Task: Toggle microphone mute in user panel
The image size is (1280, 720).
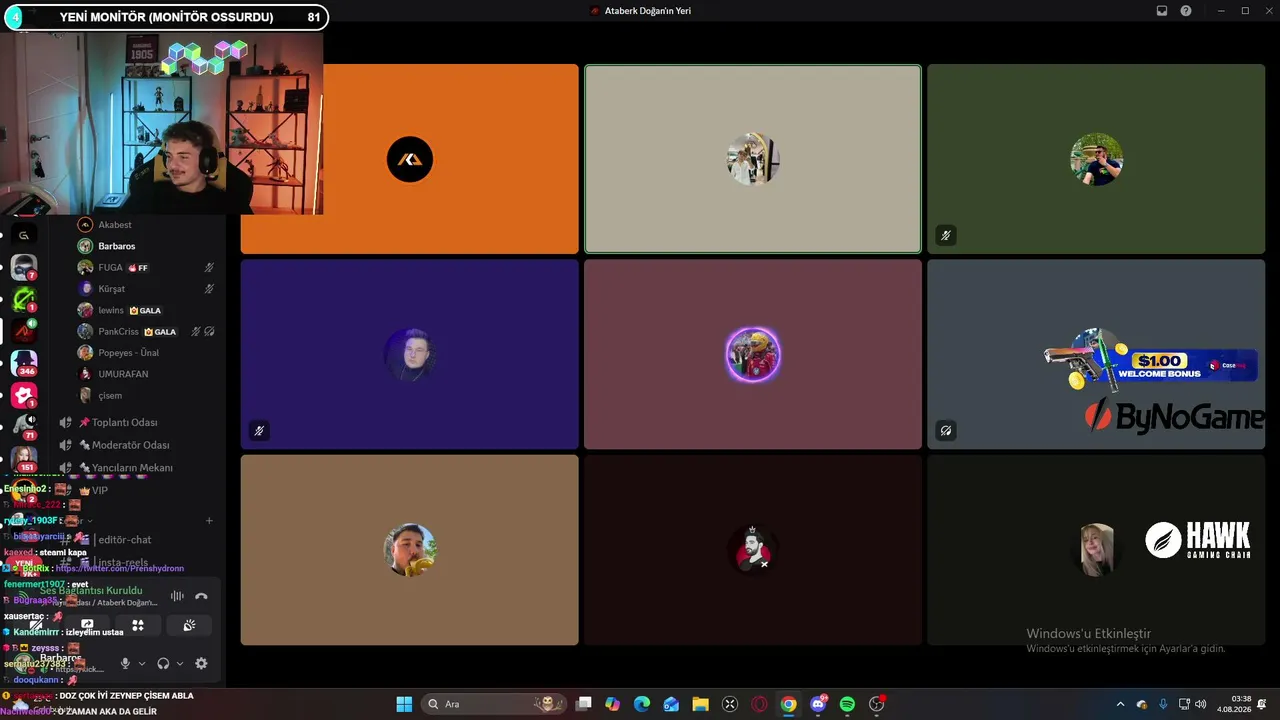Action: pos(125,663)
